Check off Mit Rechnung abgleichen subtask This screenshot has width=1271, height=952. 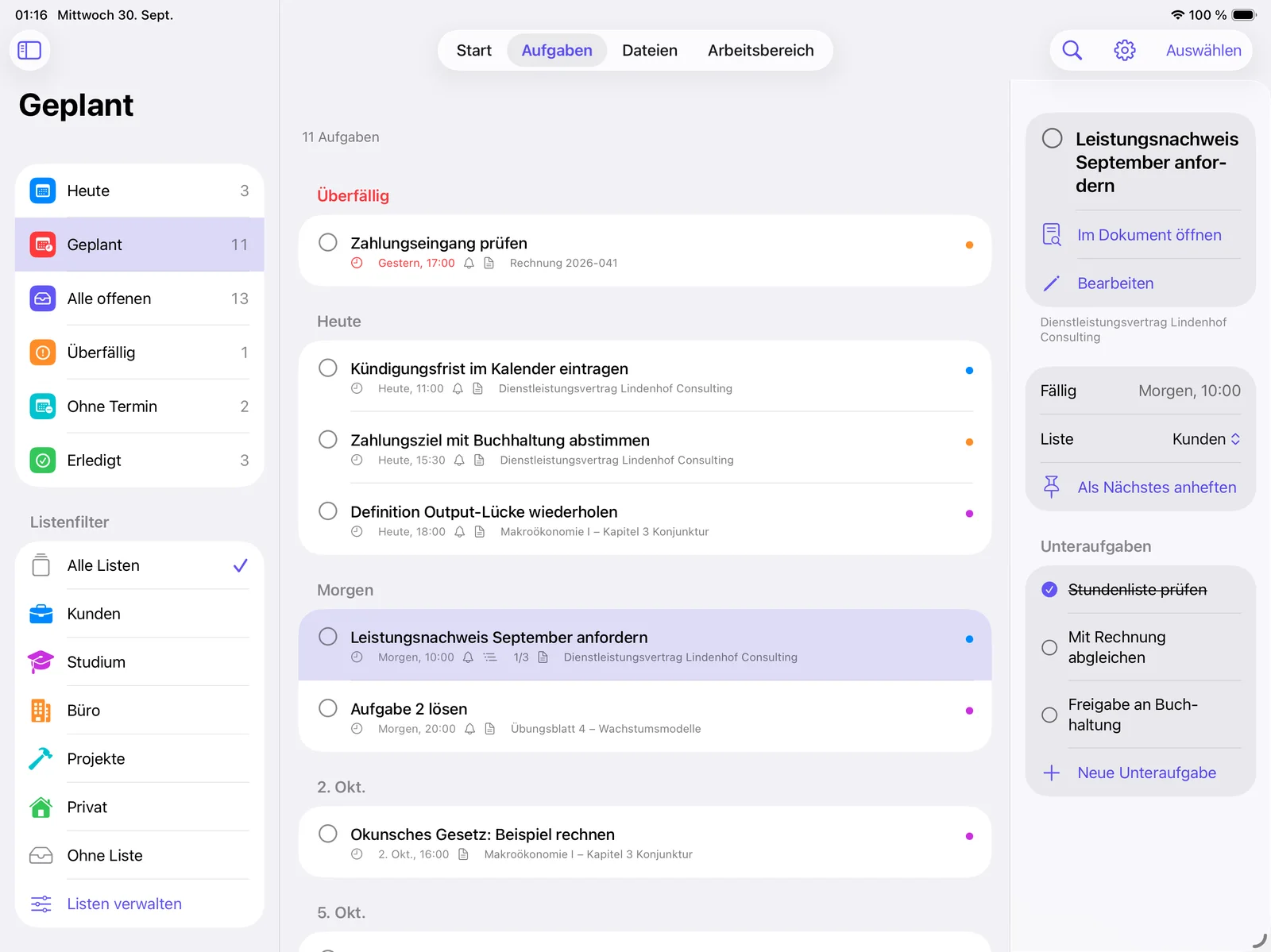pos(1049,647)
